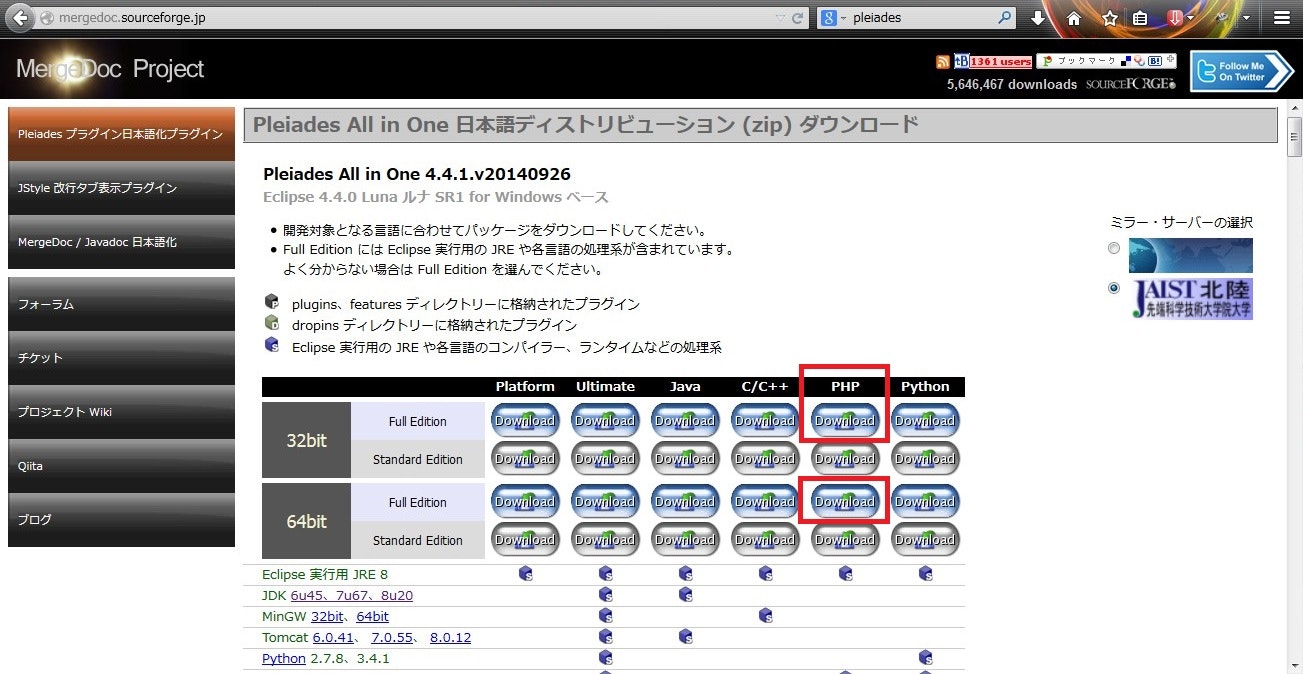Open the Tomcat 8.0.12 link
The height and width of the screenshot is (674, 1303).
(450, 638)
